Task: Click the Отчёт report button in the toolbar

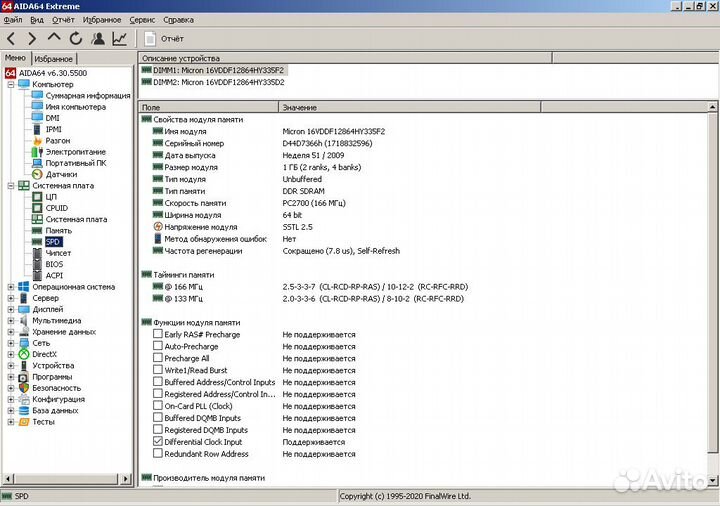Action: pos(164,39)
